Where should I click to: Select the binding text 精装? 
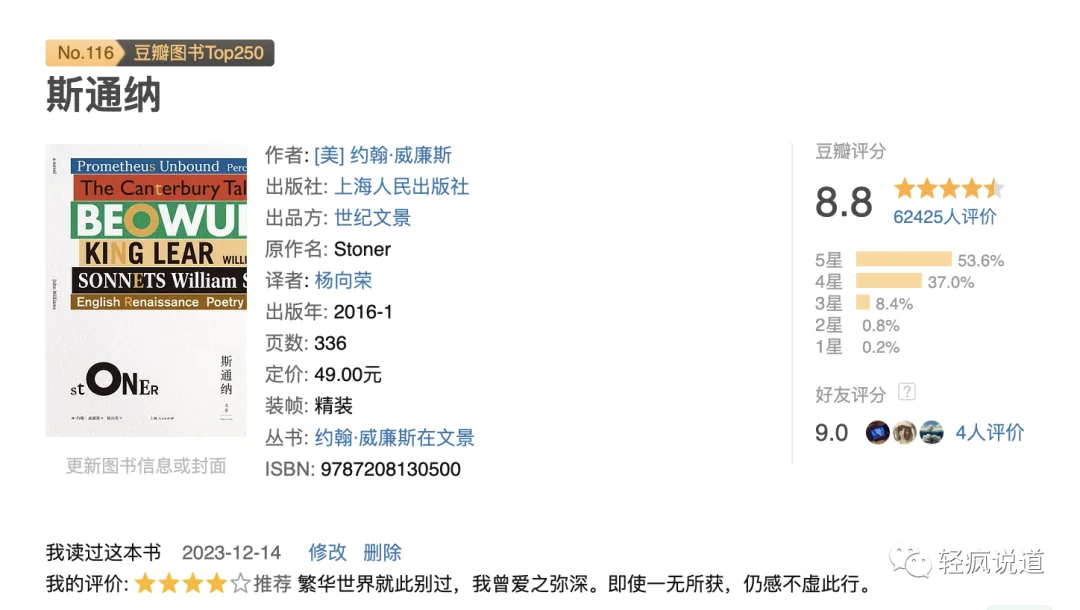[333, 406]
